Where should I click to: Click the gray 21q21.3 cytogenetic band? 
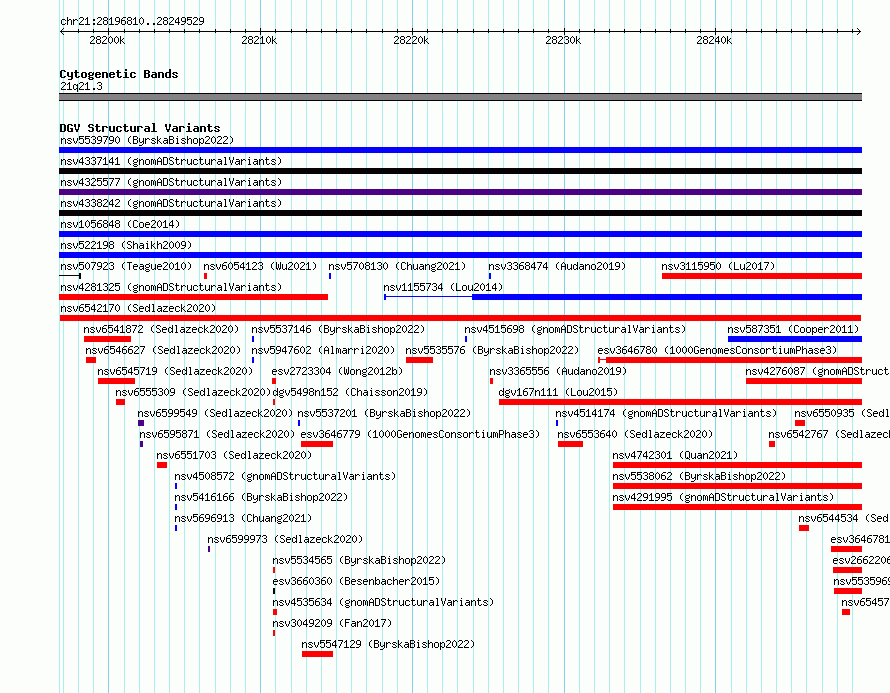[460, 97]
